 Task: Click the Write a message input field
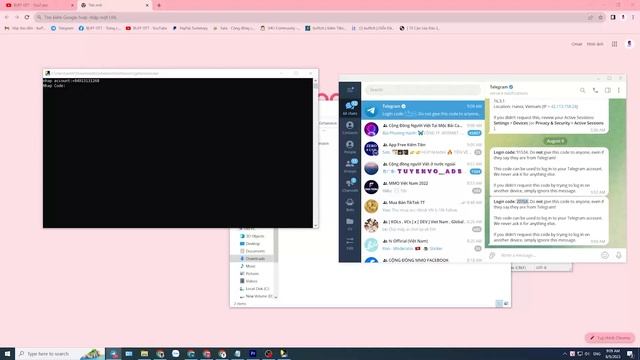point(548,255)
